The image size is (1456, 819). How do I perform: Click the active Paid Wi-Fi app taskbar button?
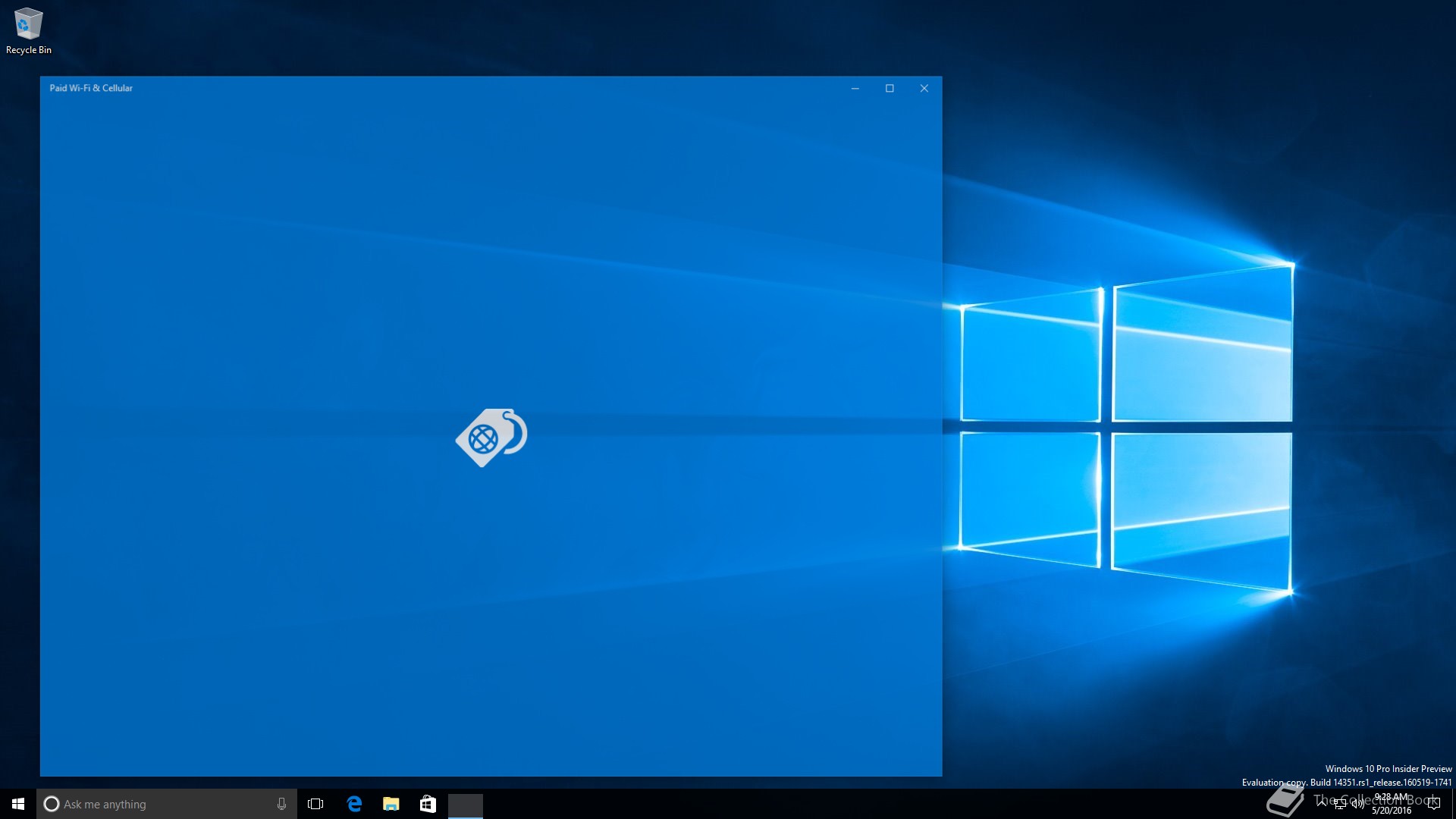coord(465,804)
